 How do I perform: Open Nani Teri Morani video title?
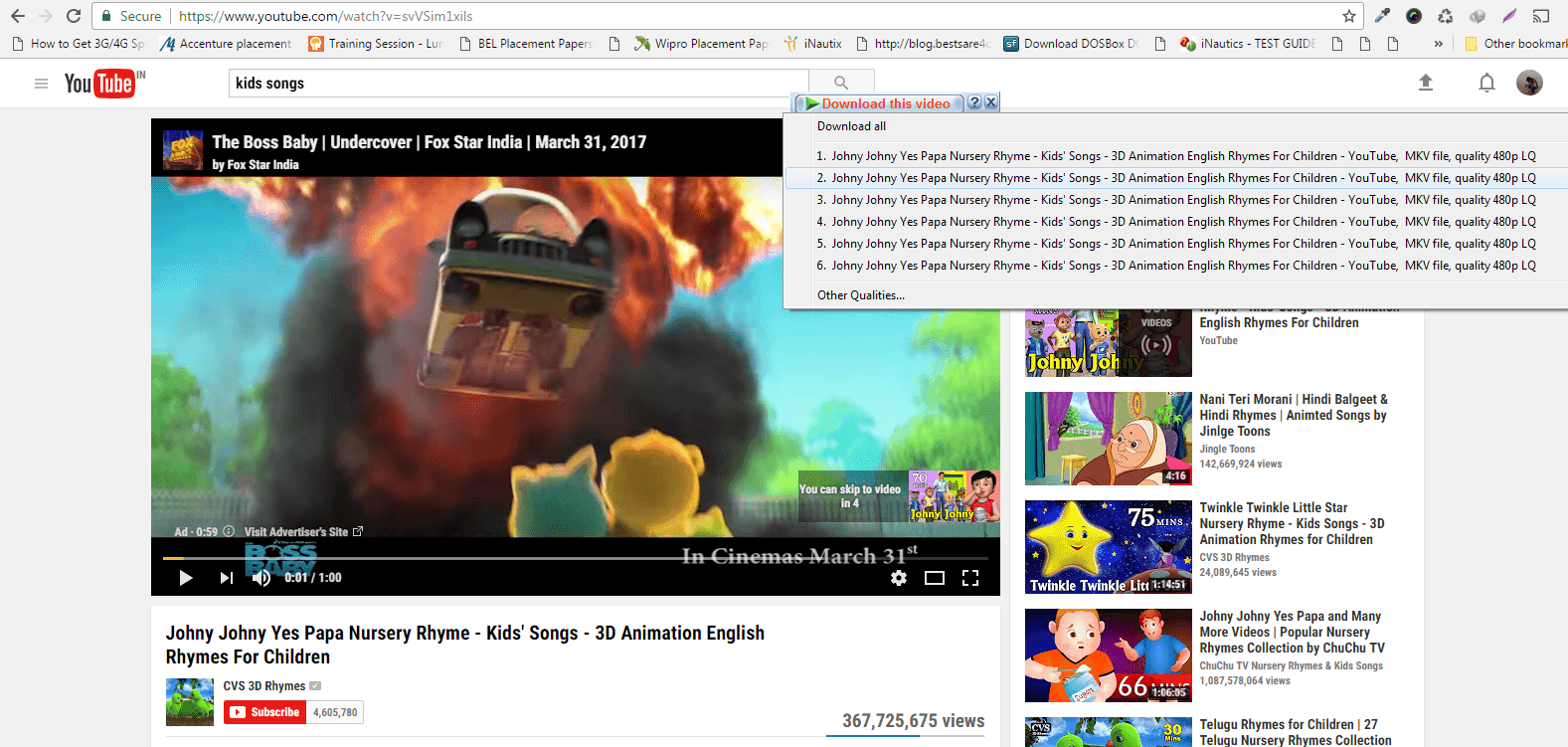pyautogui.click(x=1294, y=415)
